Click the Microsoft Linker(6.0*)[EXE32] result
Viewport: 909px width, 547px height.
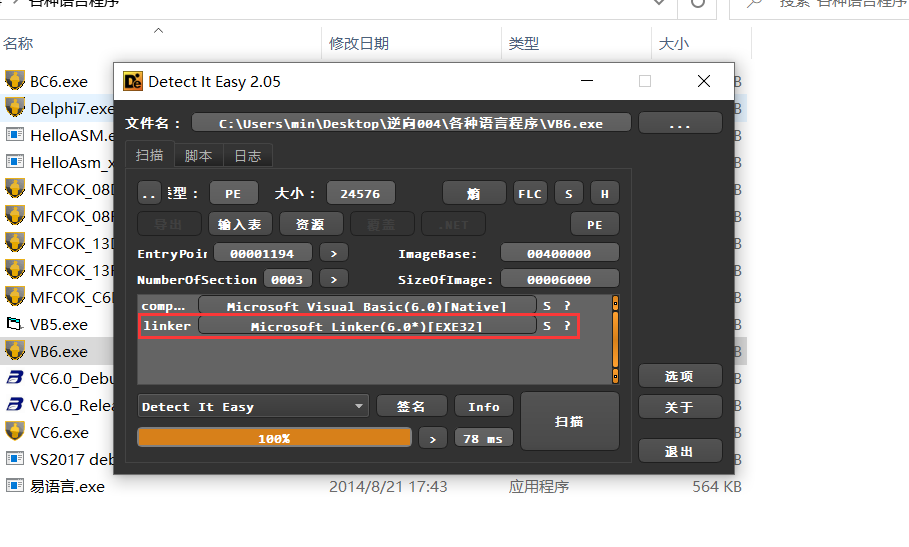[367, 326]
